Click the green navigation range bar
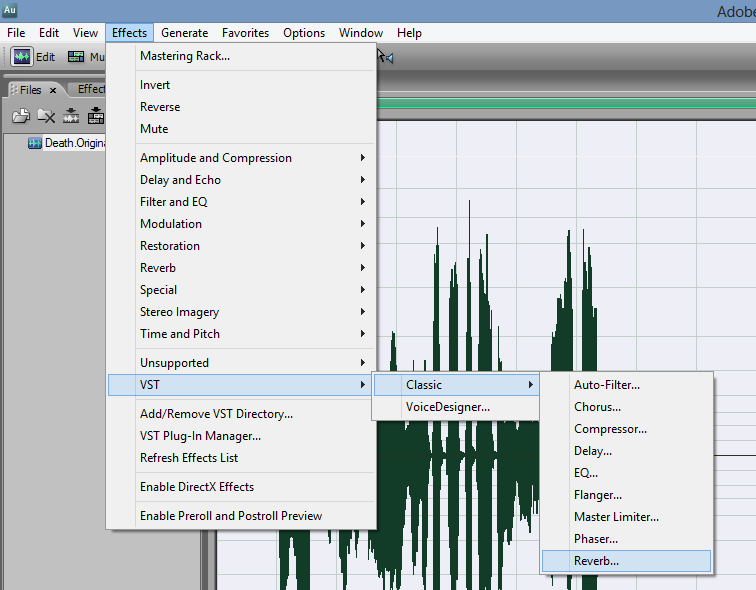This screenshot has height=590, width=756. coord(566,103)
